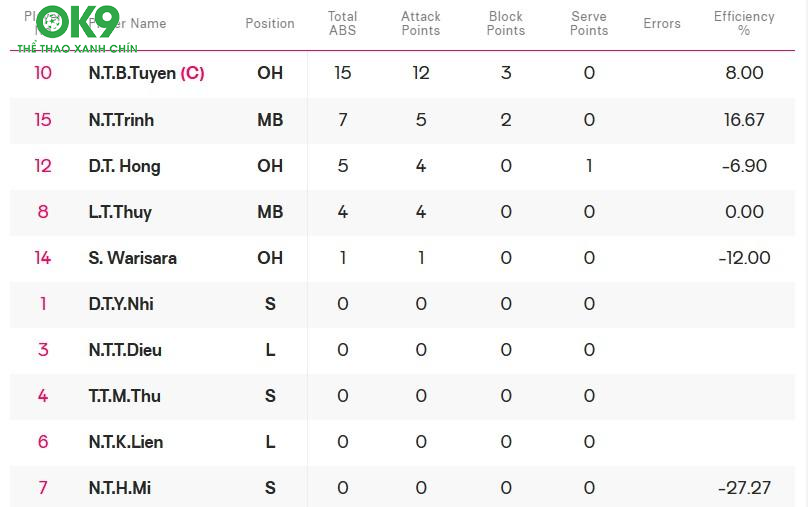808x507 pixels.
Task: Select player N.T.Trinh
Action: click(121, 120)
